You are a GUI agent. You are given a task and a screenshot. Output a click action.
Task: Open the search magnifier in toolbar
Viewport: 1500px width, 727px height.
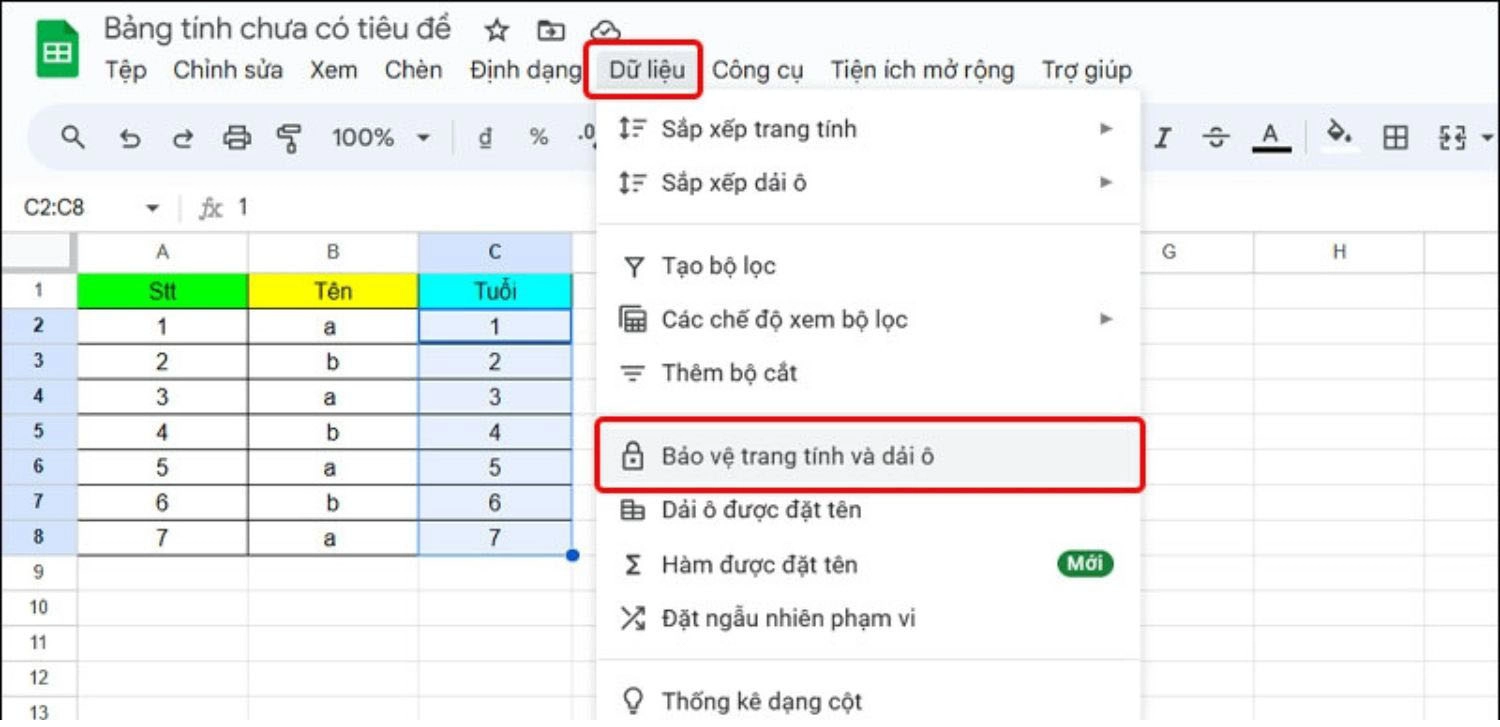[x=73, y=138]
